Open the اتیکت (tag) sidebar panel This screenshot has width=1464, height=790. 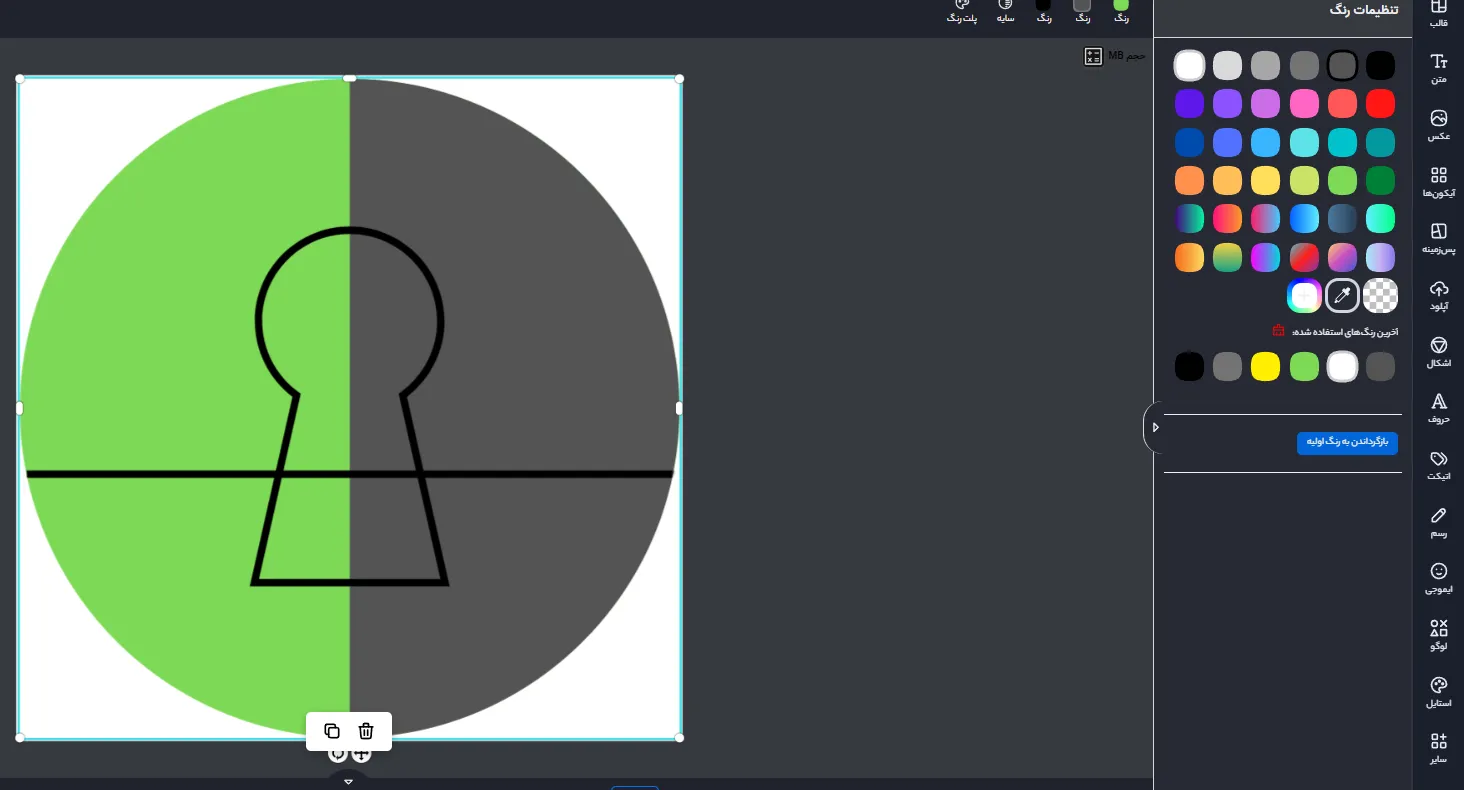click(1438, 464)
